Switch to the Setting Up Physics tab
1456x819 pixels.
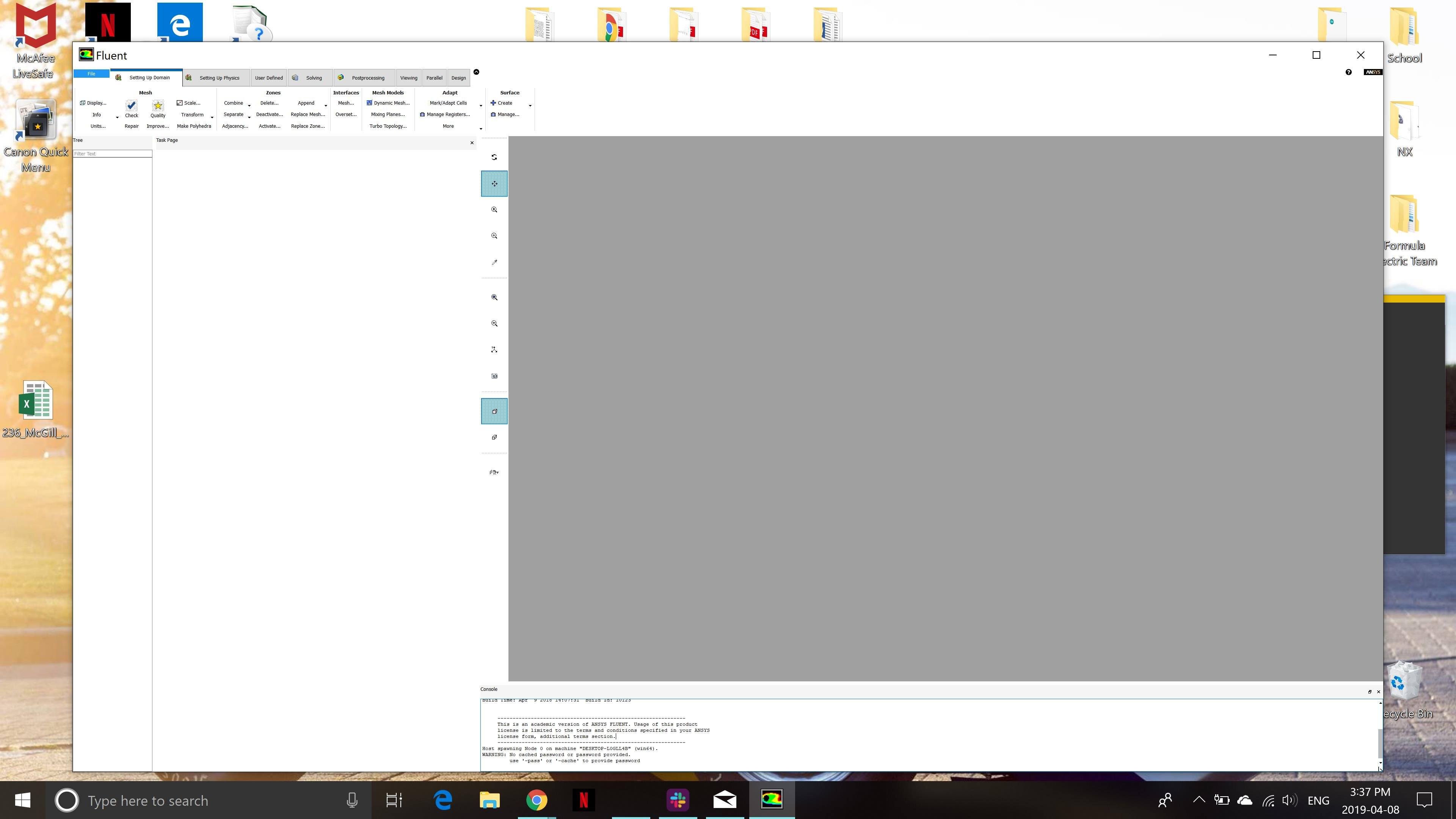point(219,78)
